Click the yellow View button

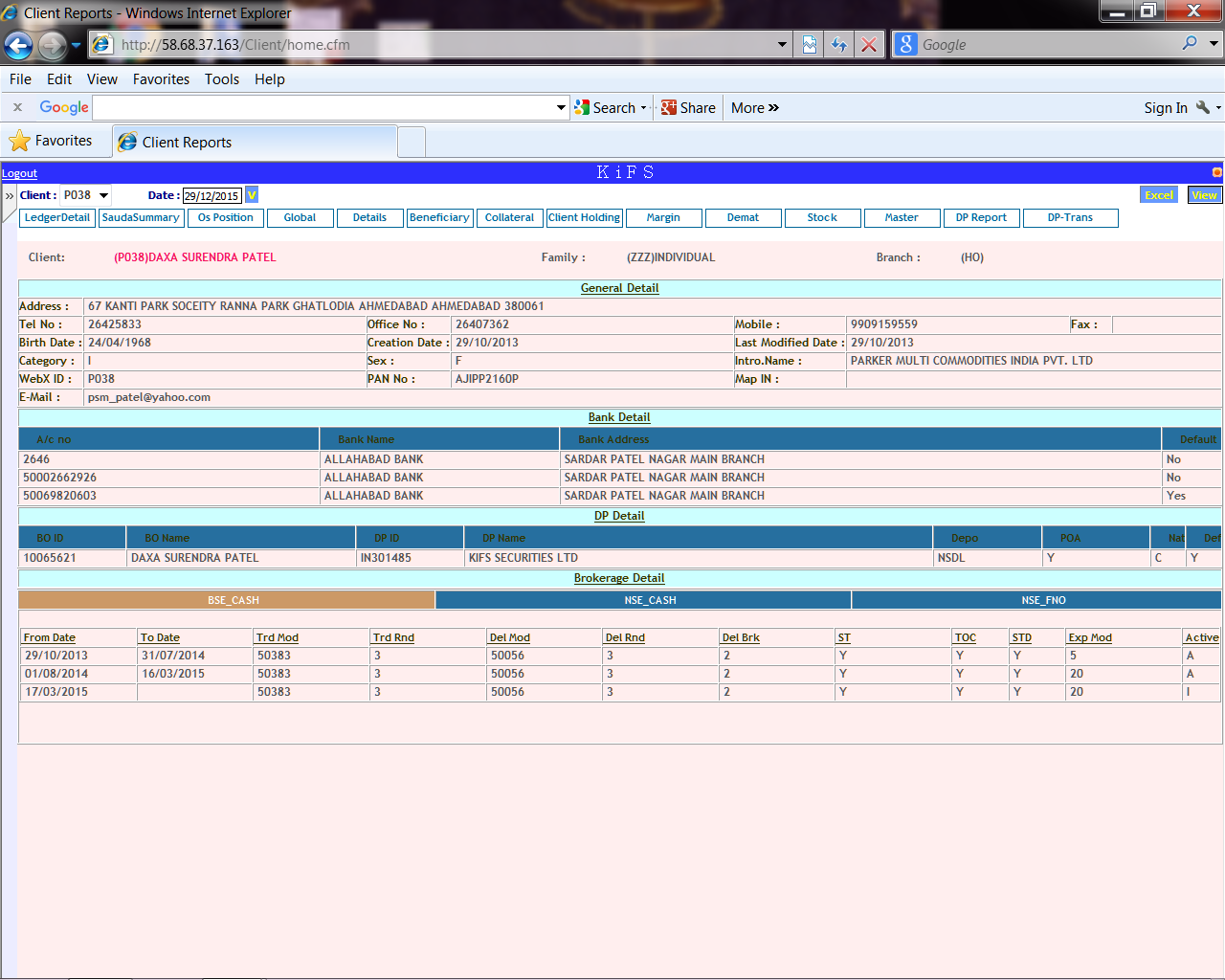1204,195
